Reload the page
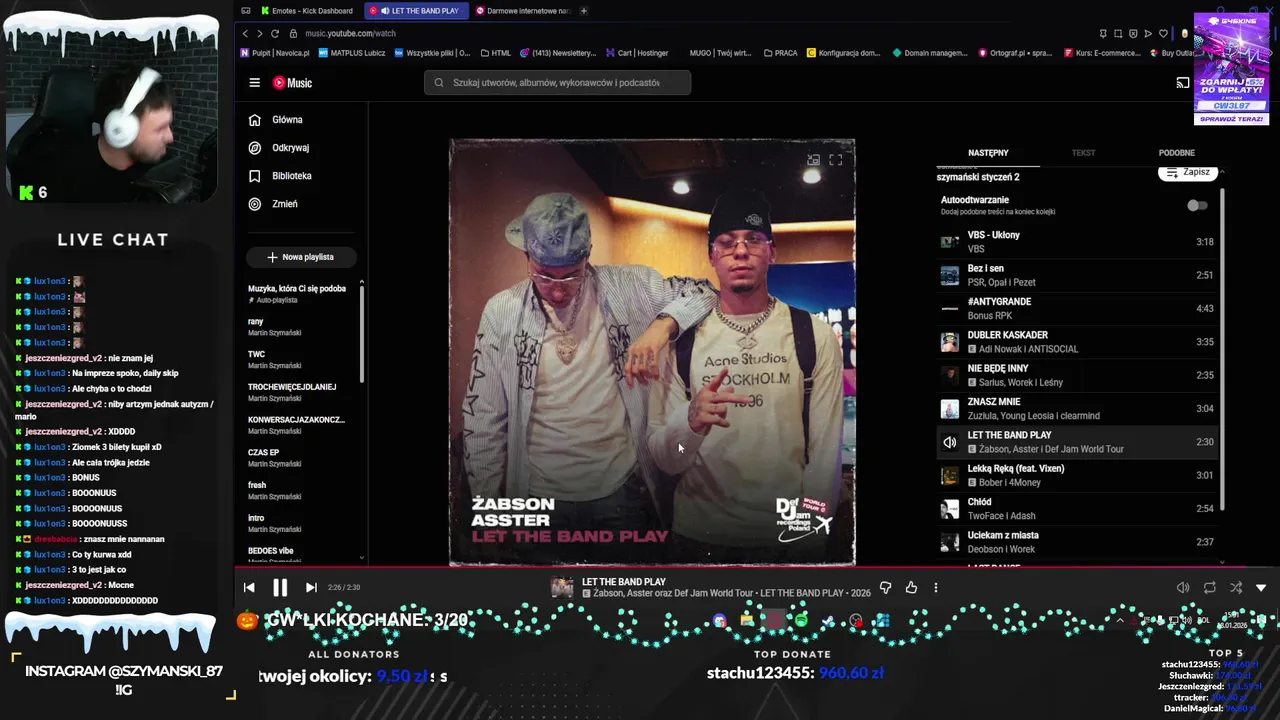This screenshot has height=720, width=1280. (x=275, y=33)
